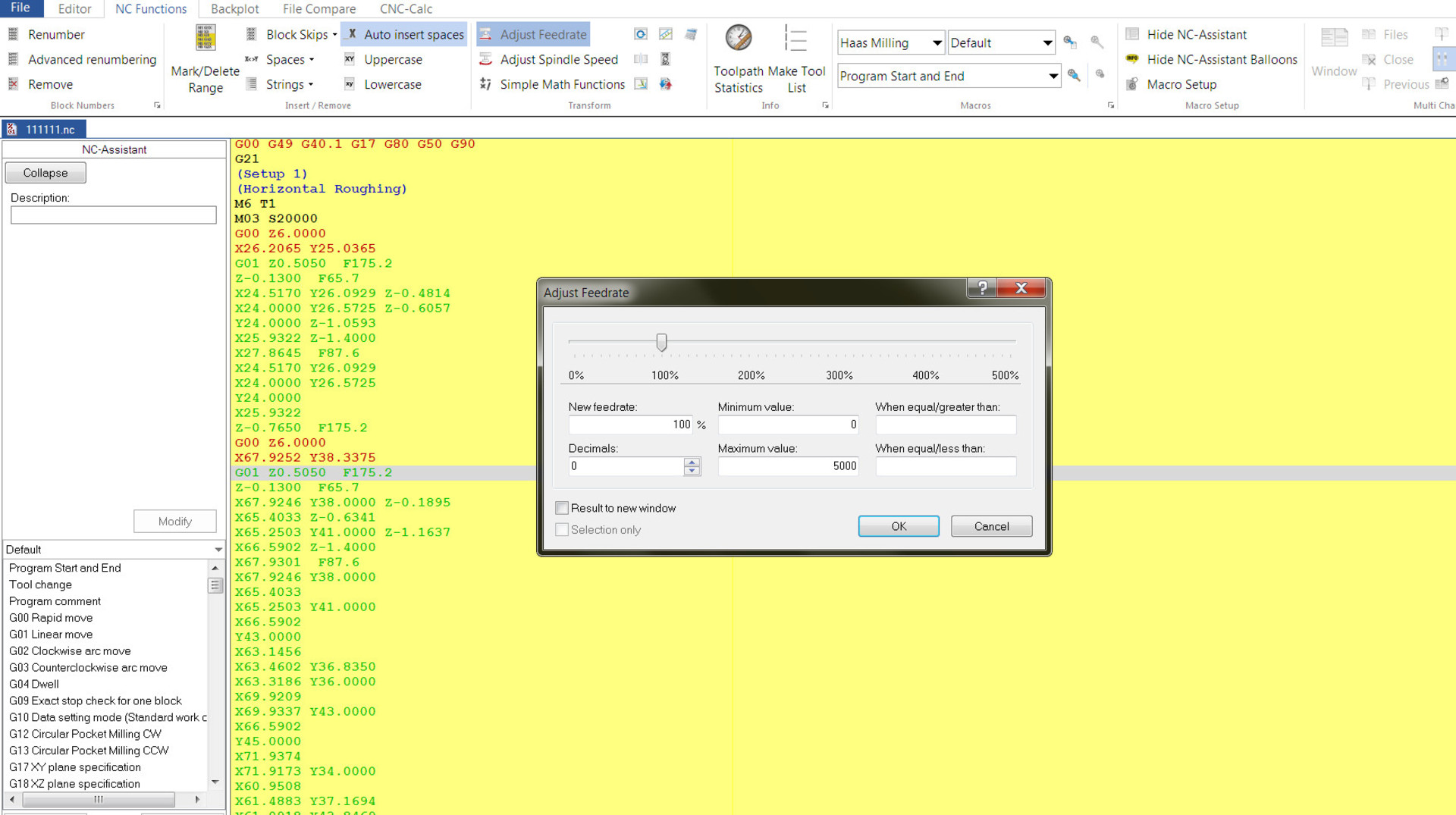Screen dimensions: 1456x815
Task: Open the Haas Milling machine dropdown
Action: 937,43
